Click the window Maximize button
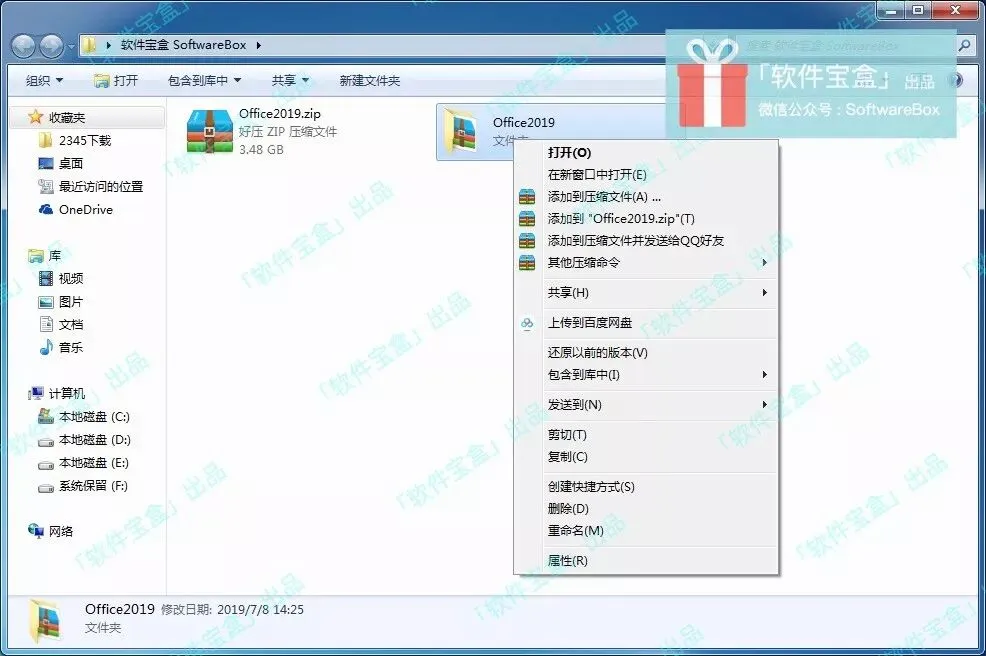This screenshot has height=656, width=986. tap(918, 10)
